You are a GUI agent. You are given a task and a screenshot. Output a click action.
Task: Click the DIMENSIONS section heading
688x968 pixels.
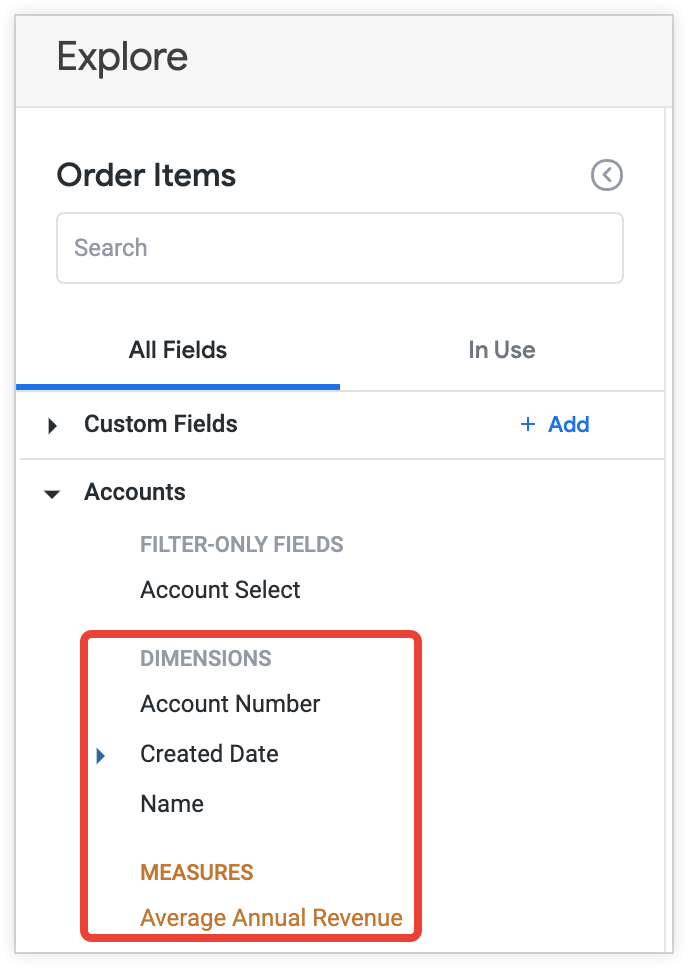206,658
